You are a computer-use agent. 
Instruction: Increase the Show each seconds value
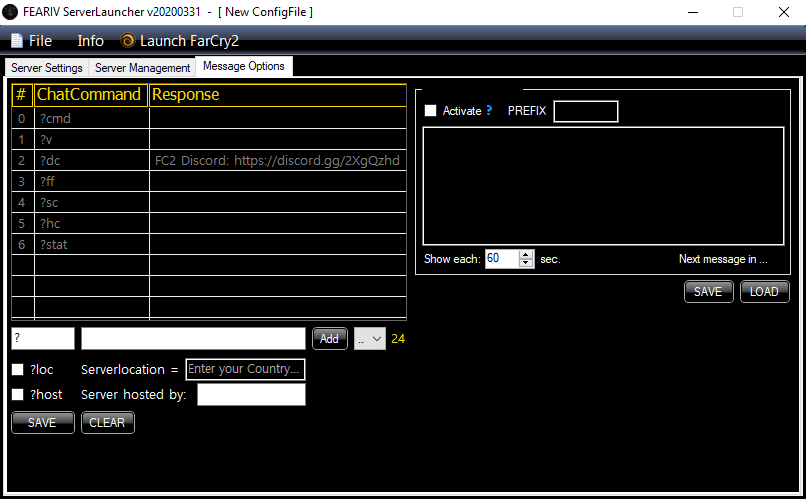pyautogui.click(x=527, y=254)
